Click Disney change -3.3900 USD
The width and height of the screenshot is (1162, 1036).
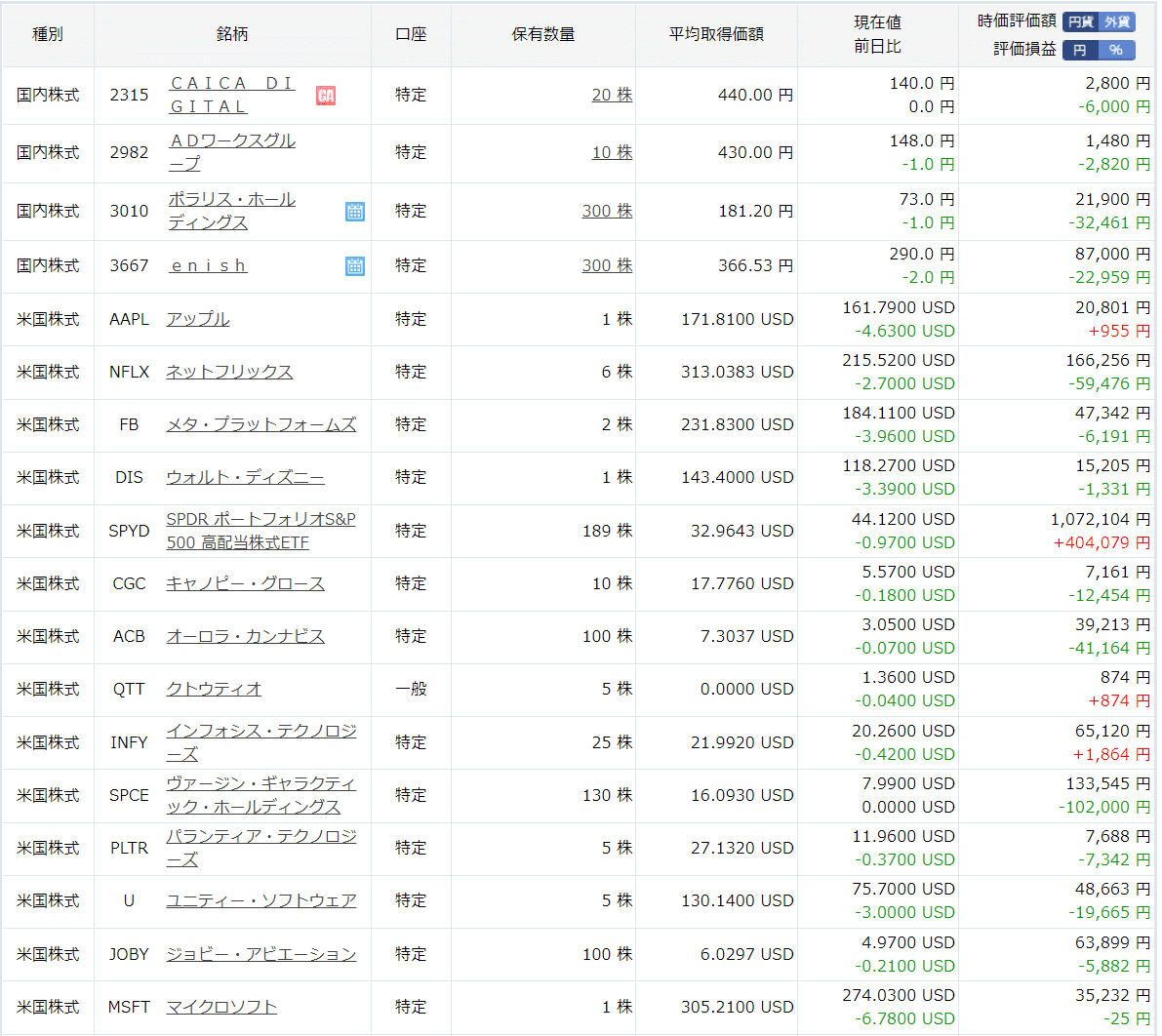pyautogui.click(x=904, y=489)
